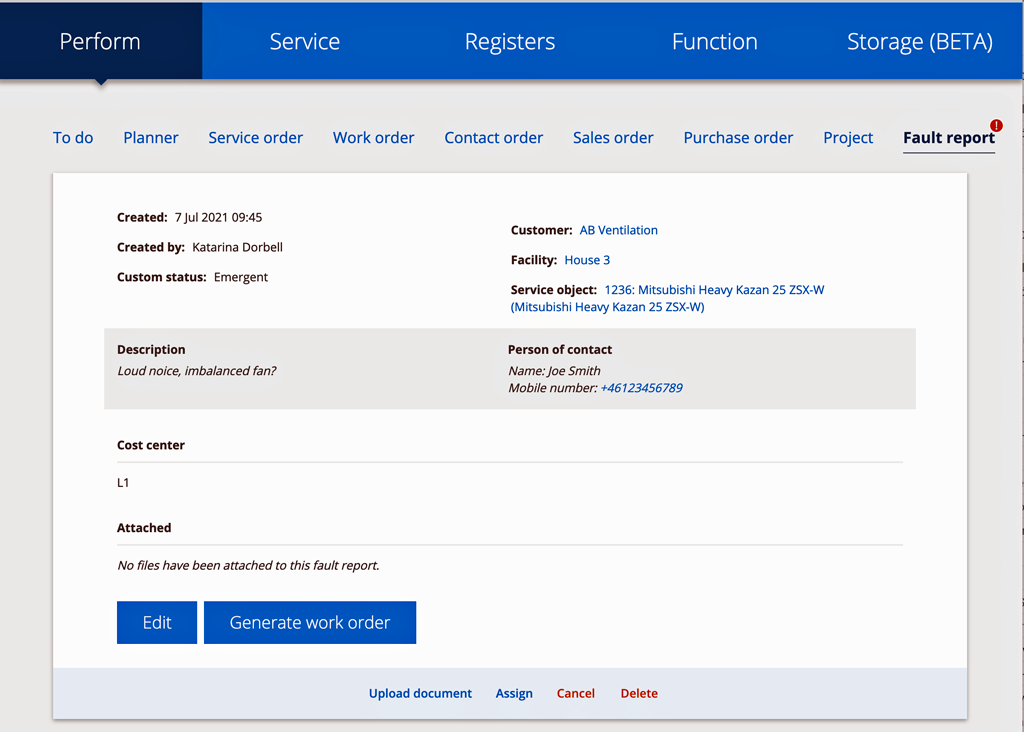Open facility House 3 link
The height and width of the screenshot is (732, 1024).
point(587,260)
